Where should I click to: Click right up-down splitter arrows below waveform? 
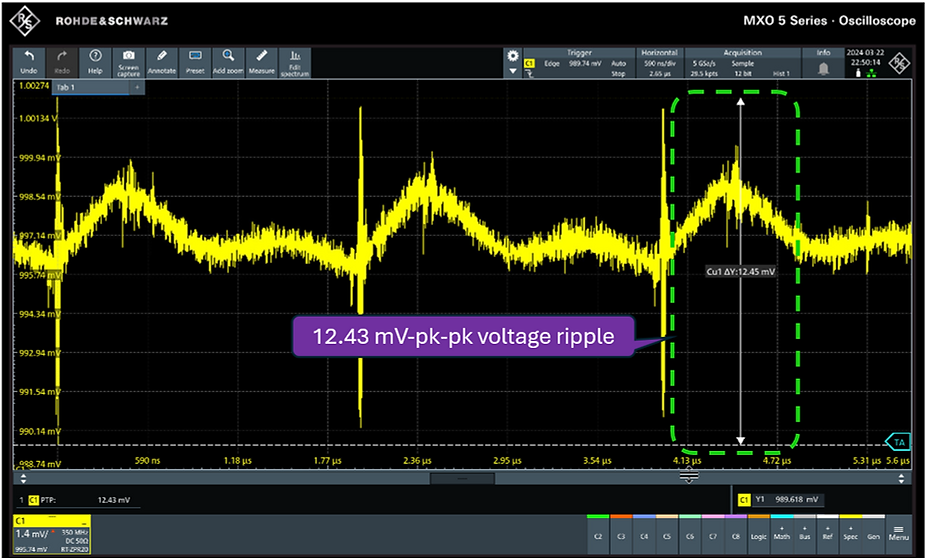click(x=901, y=478)
